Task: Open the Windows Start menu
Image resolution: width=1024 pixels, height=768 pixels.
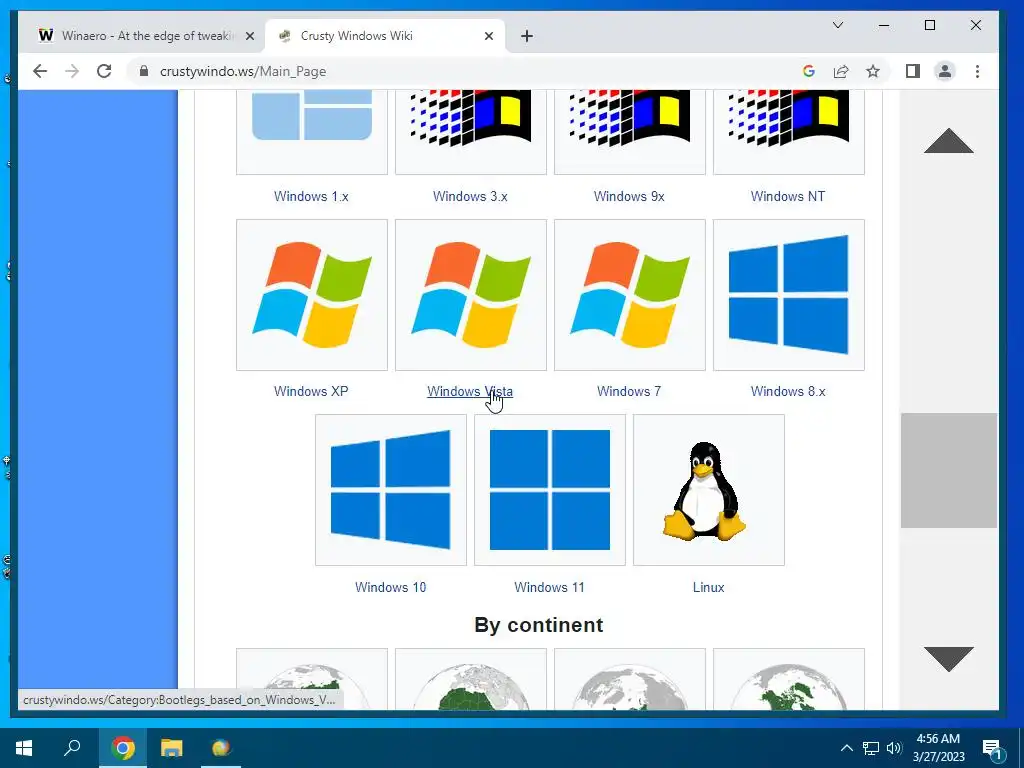Action: [24, 748]
